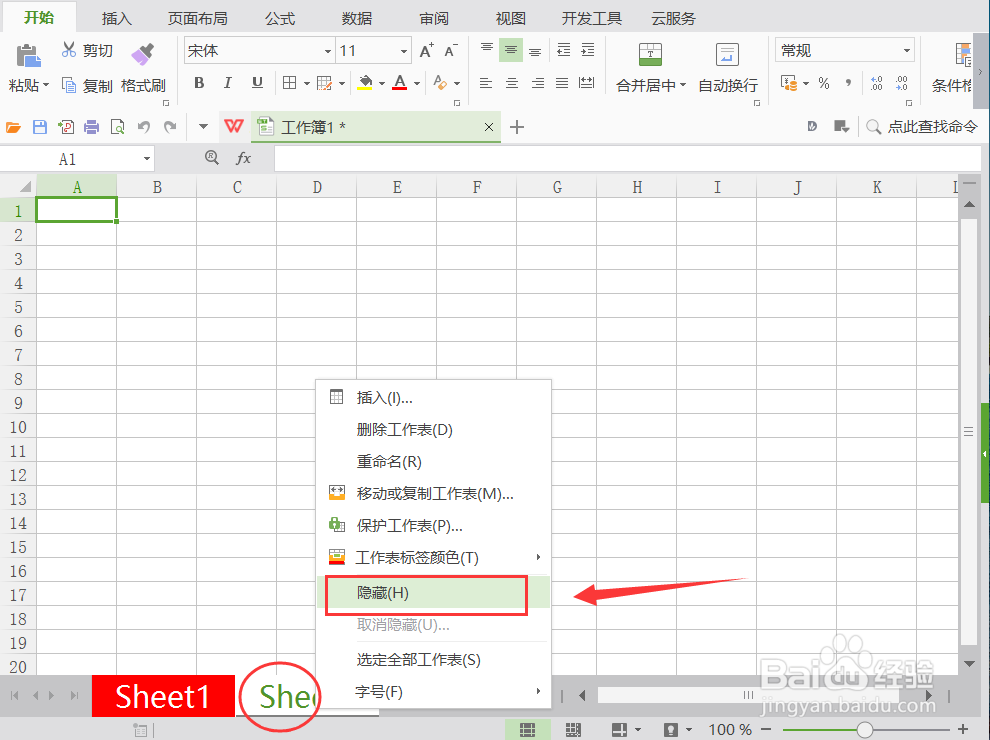Image resolution: width=990 pixels, height=740 pixels.
Task: Zoom in with plus button
Action: pos(963,730)
